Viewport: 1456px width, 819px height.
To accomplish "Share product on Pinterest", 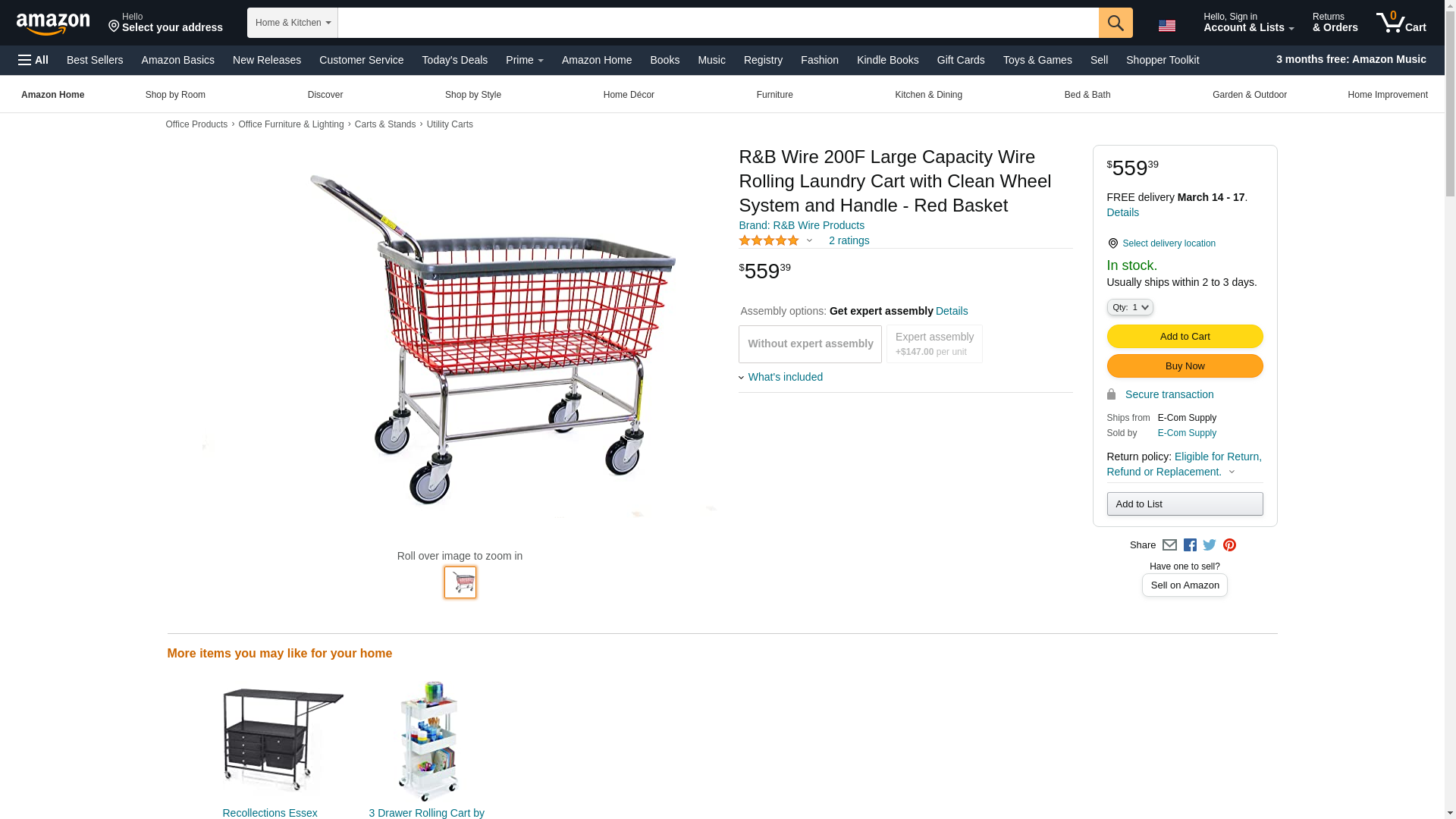I will tap(1229, 545).
